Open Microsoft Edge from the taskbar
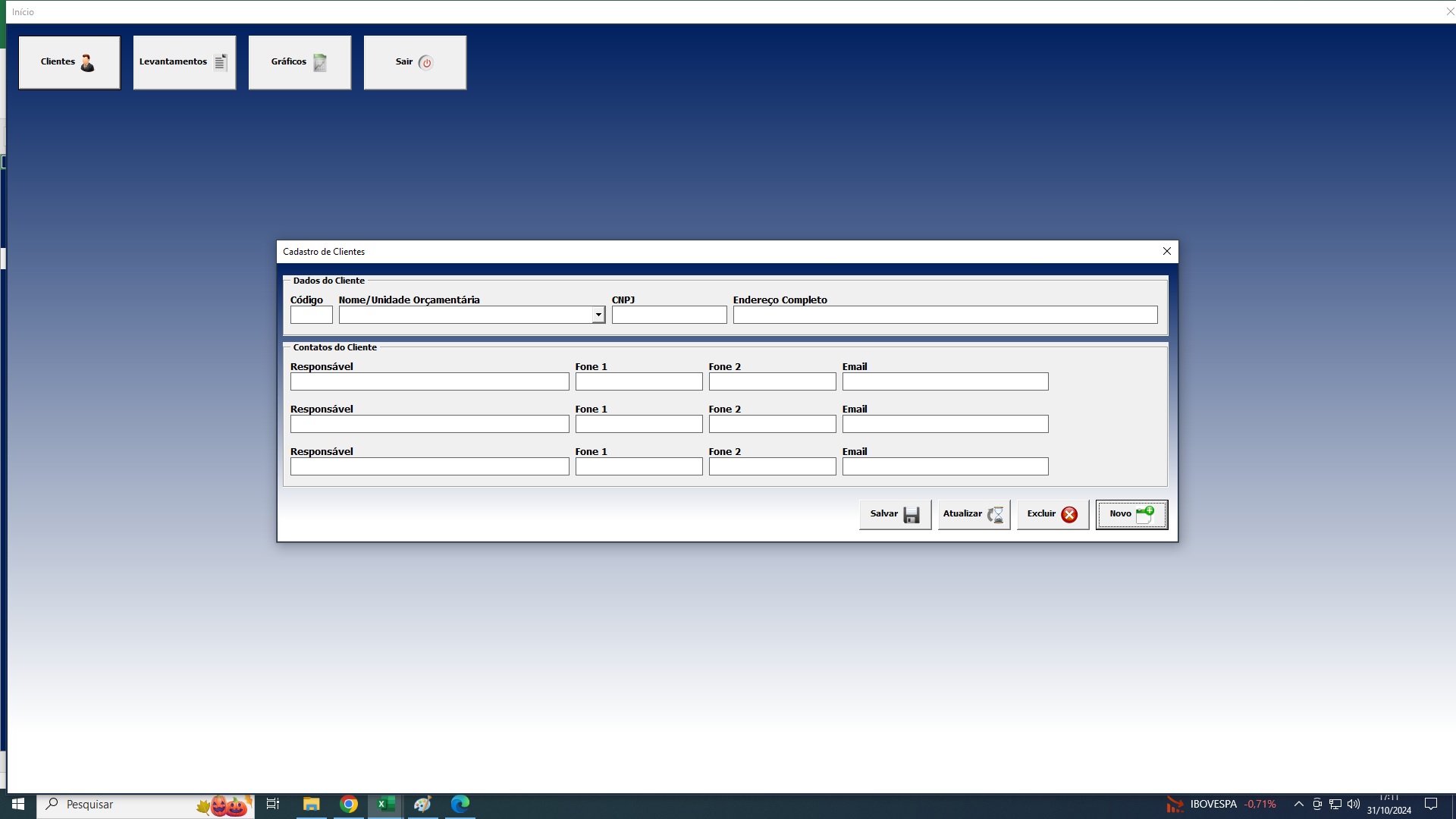 (x=460, y=804)
